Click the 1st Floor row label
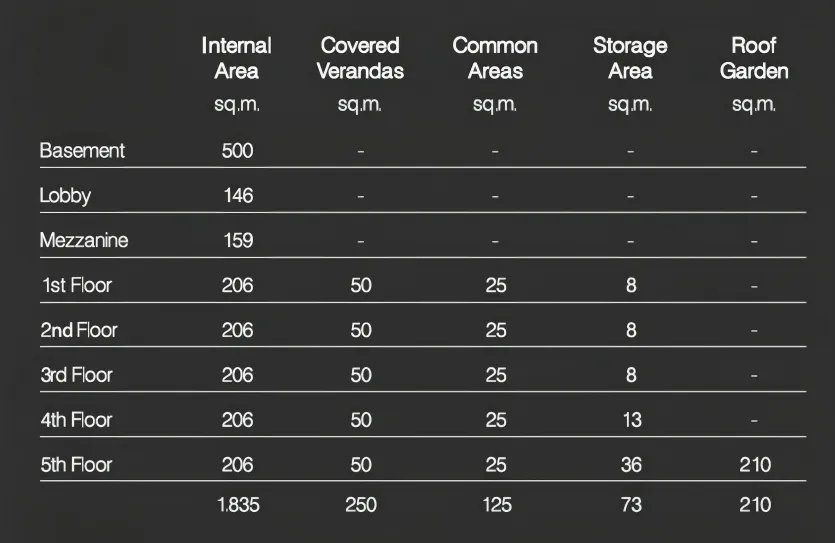The image size is (835, 543). pyautogui.click(x=76, y=286)
